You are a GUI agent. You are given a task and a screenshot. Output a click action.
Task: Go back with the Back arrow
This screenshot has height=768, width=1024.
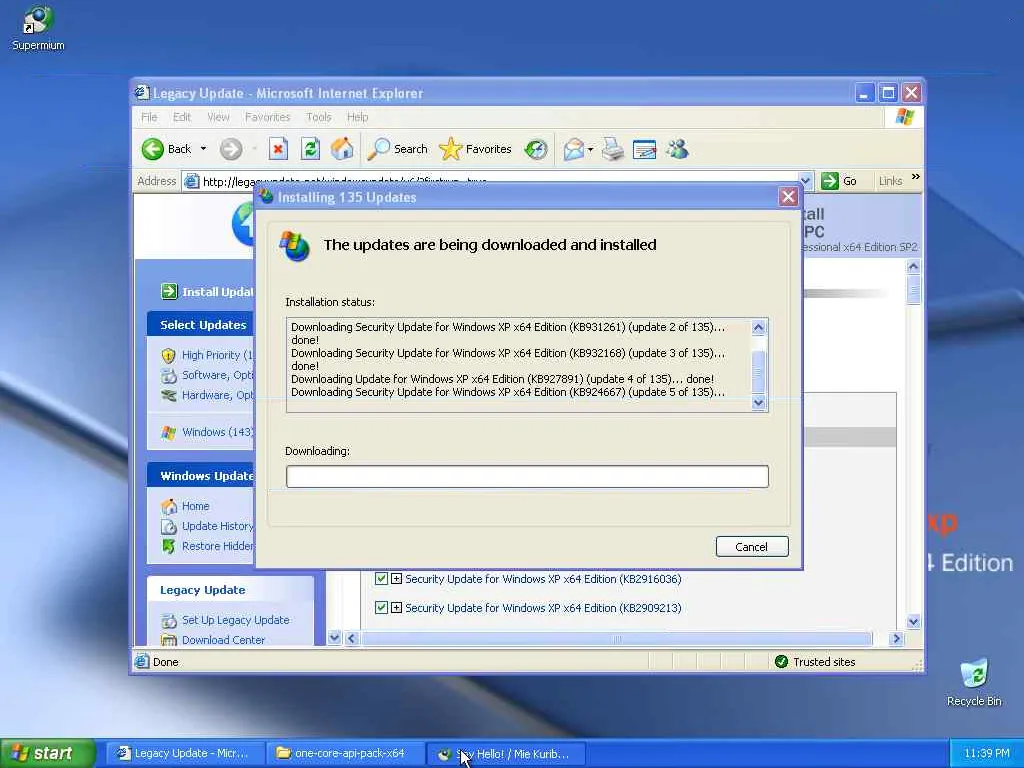tap(167, 149)
